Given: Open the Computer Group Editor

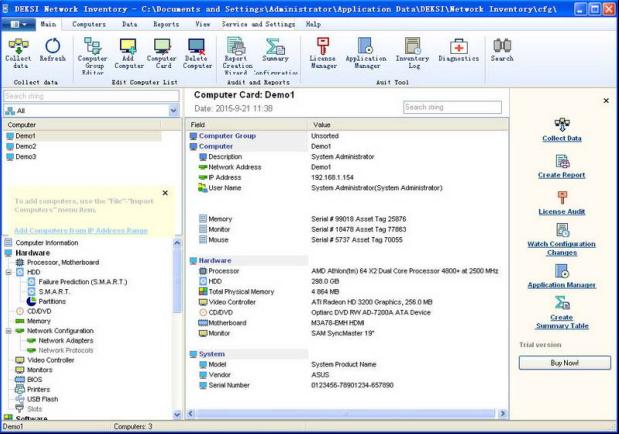Looking at the screenshot, I should pyautogui.click(x=93, y=56).
